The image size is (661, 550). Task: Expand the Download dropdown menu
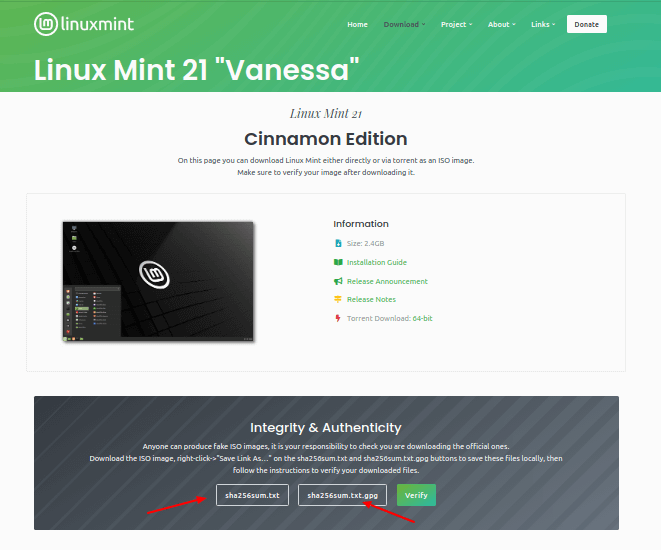pos(404,24)
